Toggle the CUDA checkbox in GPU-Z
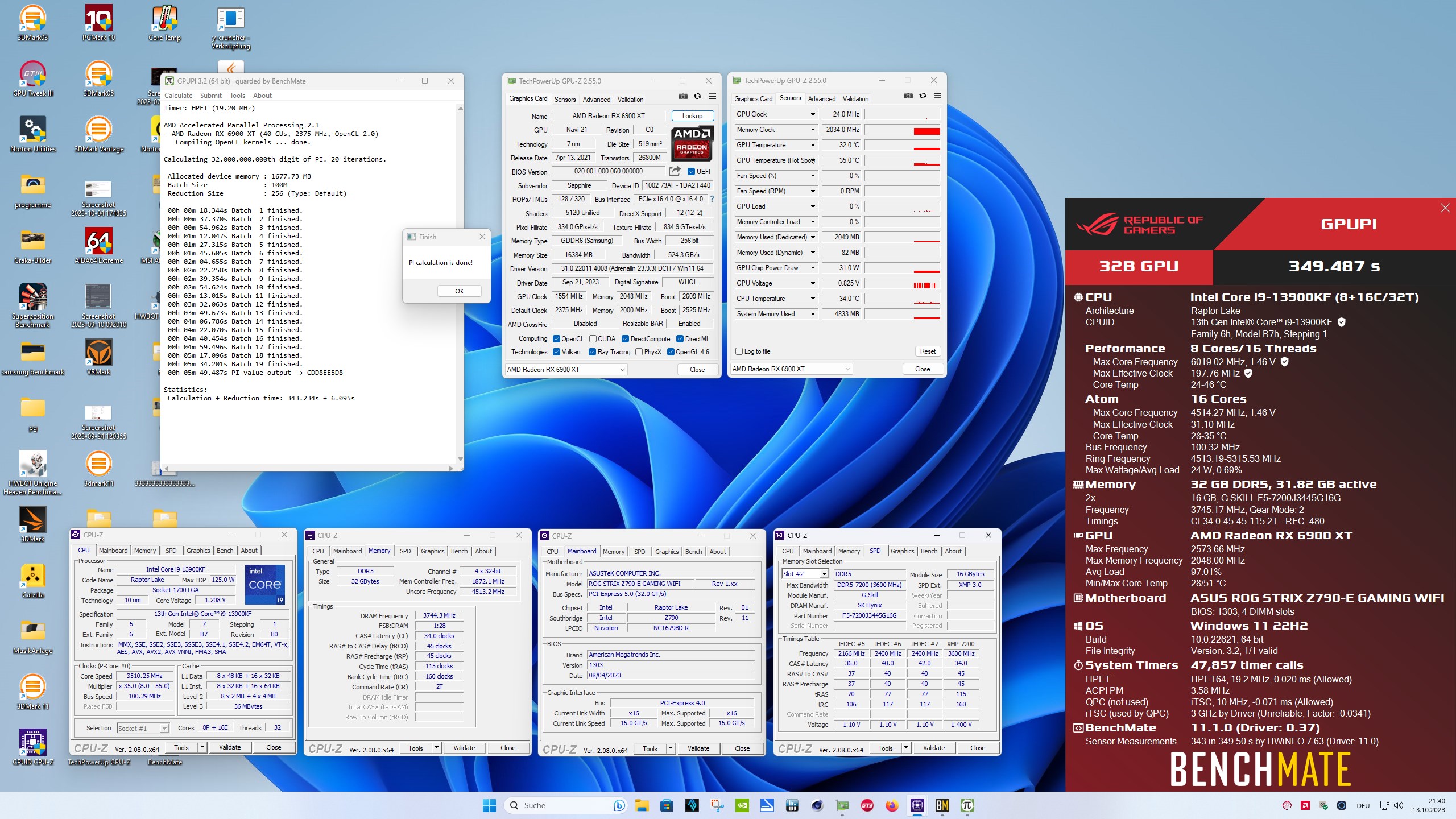1456x819 pixels. coord(593,339)
